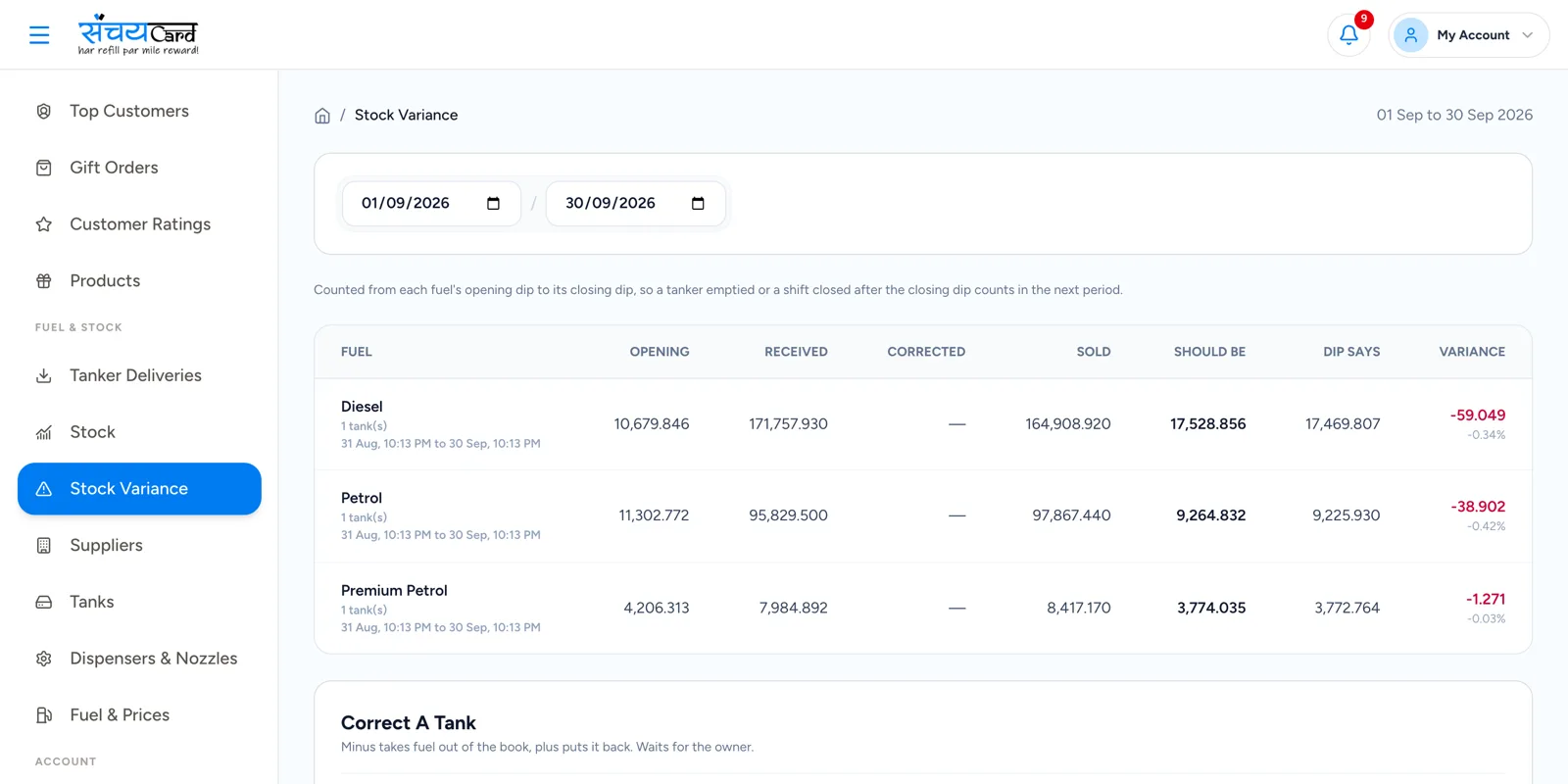Click the VARIANCE column header
Viewport: 1568px width, 784px height.
[x=1472, y=352]
